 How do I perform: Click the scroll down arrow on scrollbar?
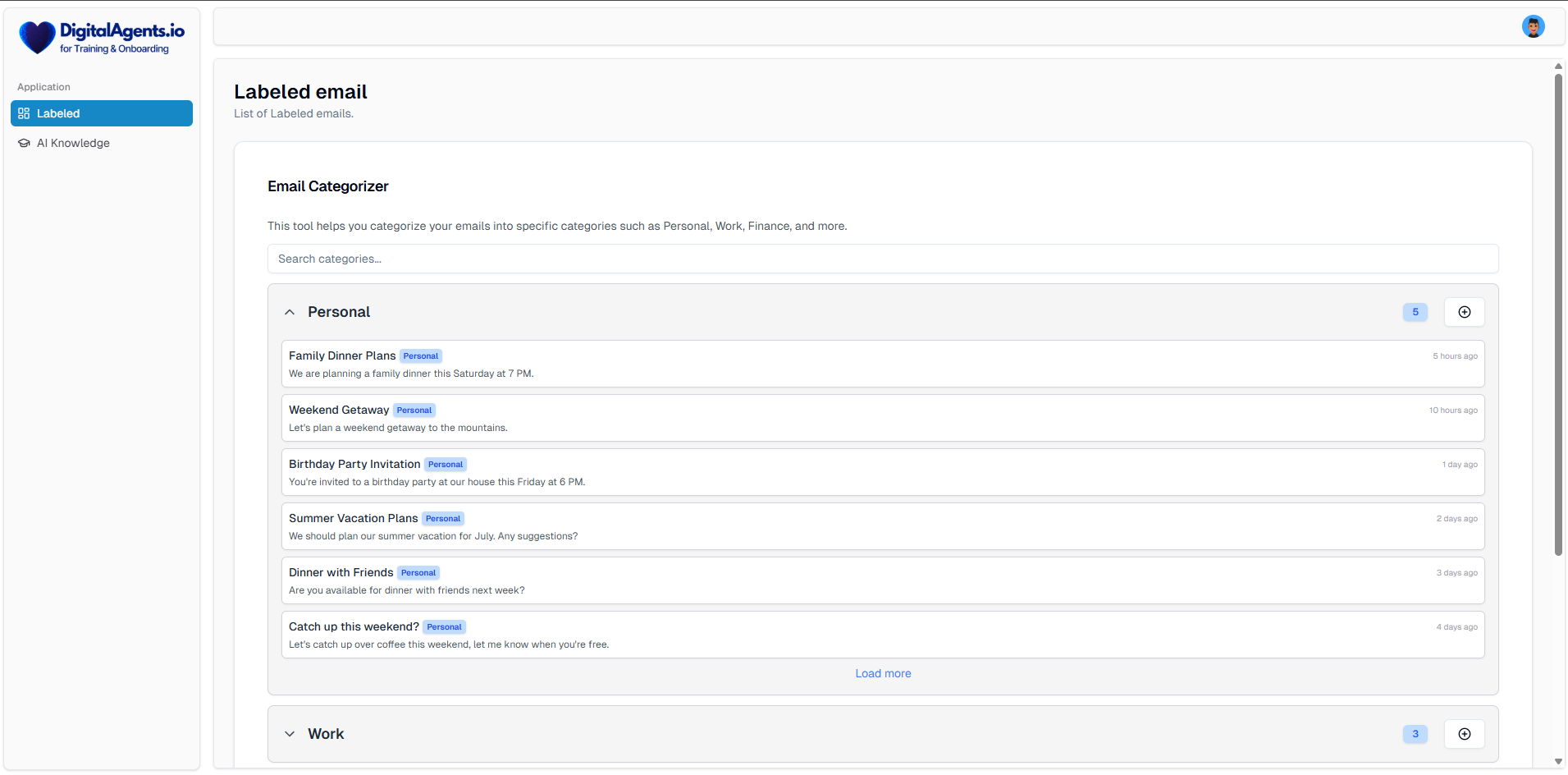(x=1558, y=761)
